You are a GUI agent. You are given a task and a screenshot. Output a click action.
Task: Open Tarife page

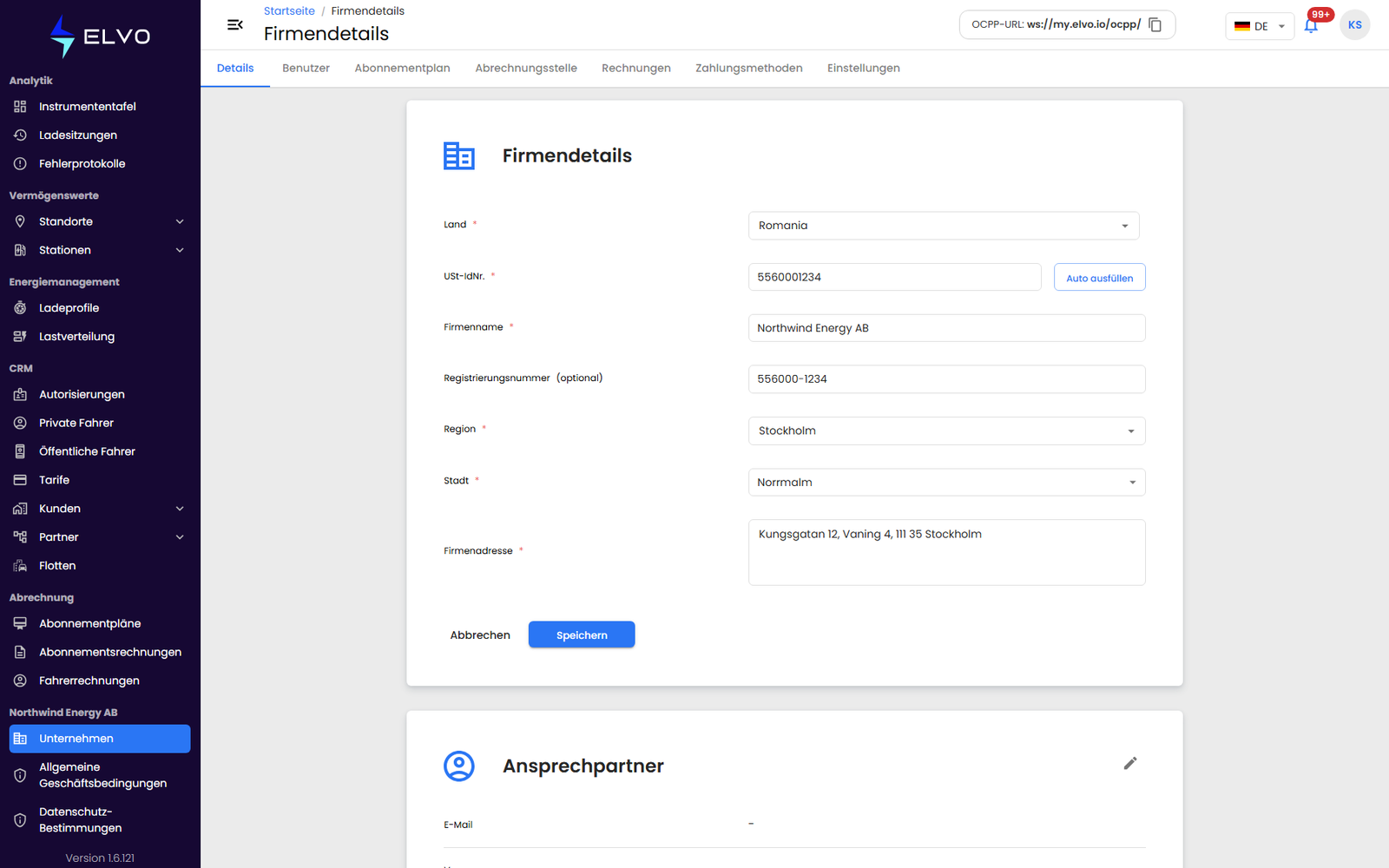(100, 480)
